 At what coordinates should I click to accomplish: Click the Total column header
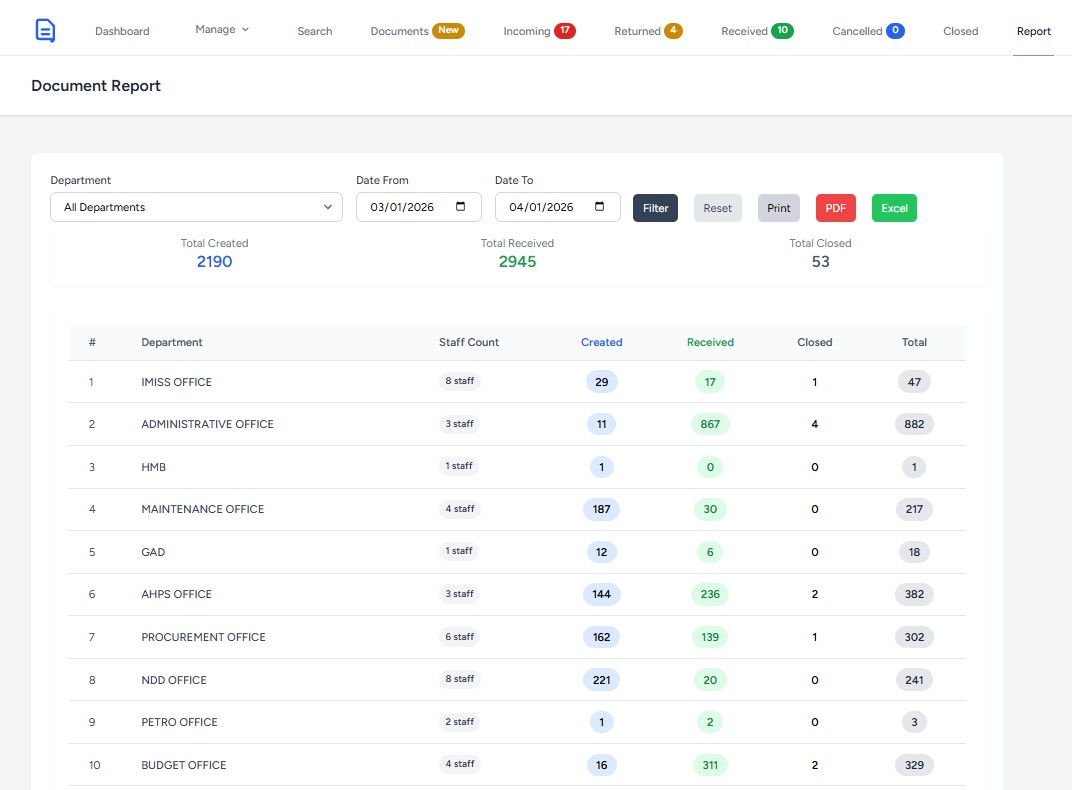[x=914, y=342]
